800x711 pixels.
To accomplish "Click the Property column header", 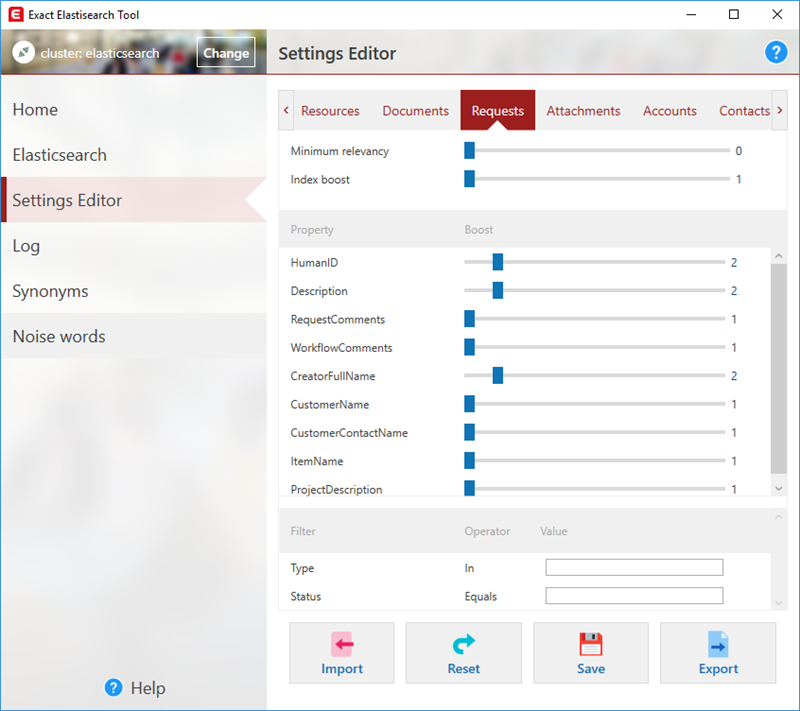I will [312, 230].
